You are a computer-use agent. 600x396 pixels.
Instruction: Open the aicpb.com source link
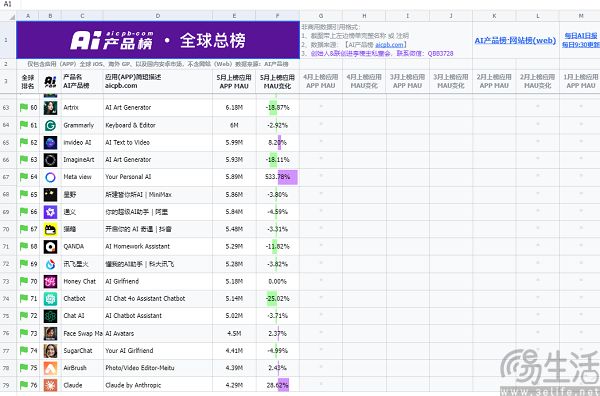click(389, 45)
